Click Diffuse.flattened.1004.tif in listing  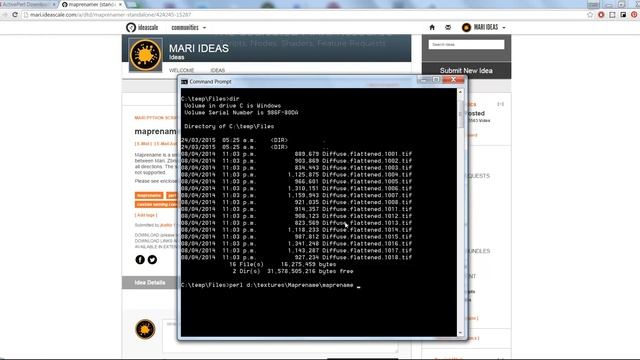pyautogui.click(x=367, y=175)
